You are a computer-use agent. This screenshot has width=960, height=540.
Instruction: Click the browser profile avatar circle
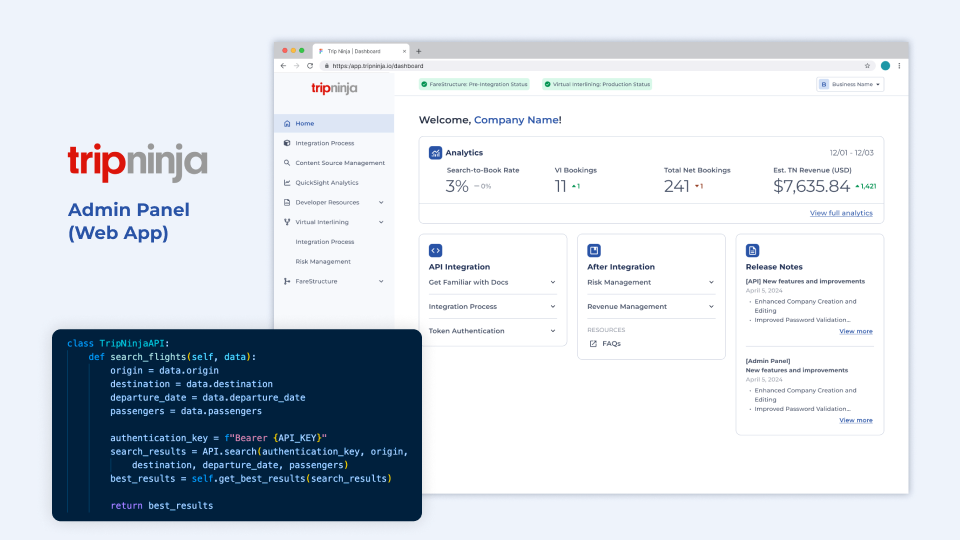pyautogui.click(x=885, y=66)
